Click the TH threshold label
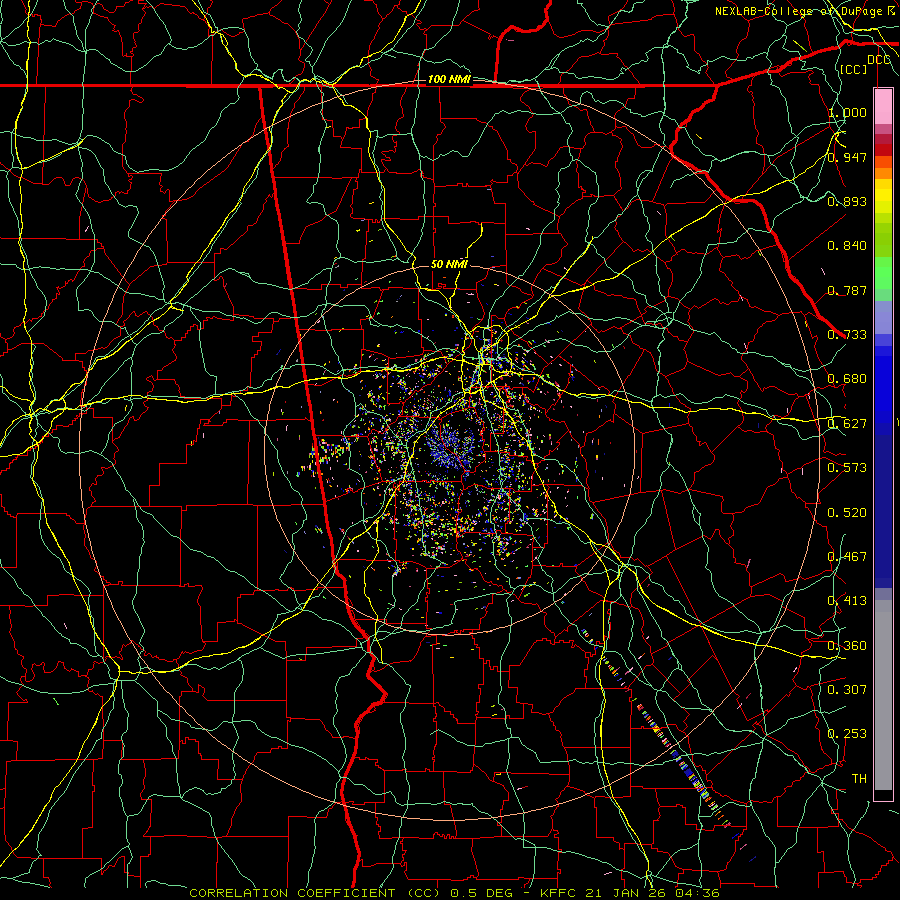The height and width of the screenshot is (900, 900). click(x=859, y=779)
